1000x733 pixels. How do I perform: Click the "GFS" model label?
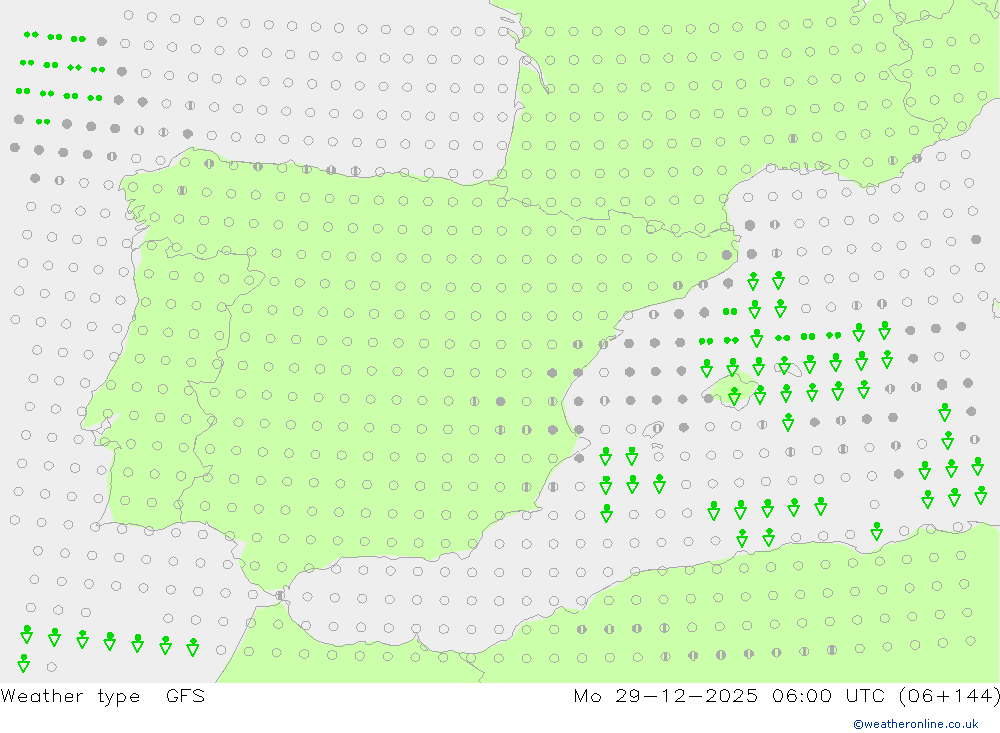tap(186, 695)
